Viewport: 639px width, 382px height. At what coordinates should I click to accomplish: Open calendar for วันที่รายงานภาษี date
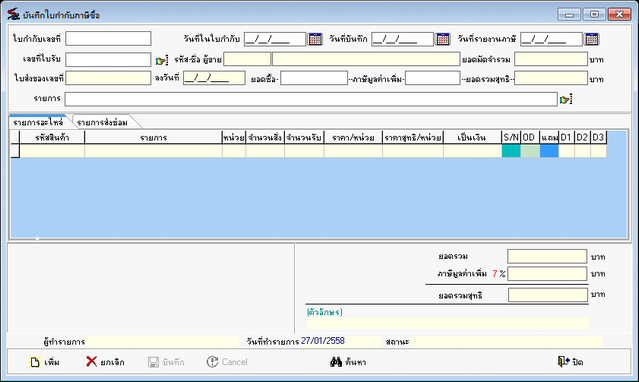pyautogui.click(x=591, y=39)
